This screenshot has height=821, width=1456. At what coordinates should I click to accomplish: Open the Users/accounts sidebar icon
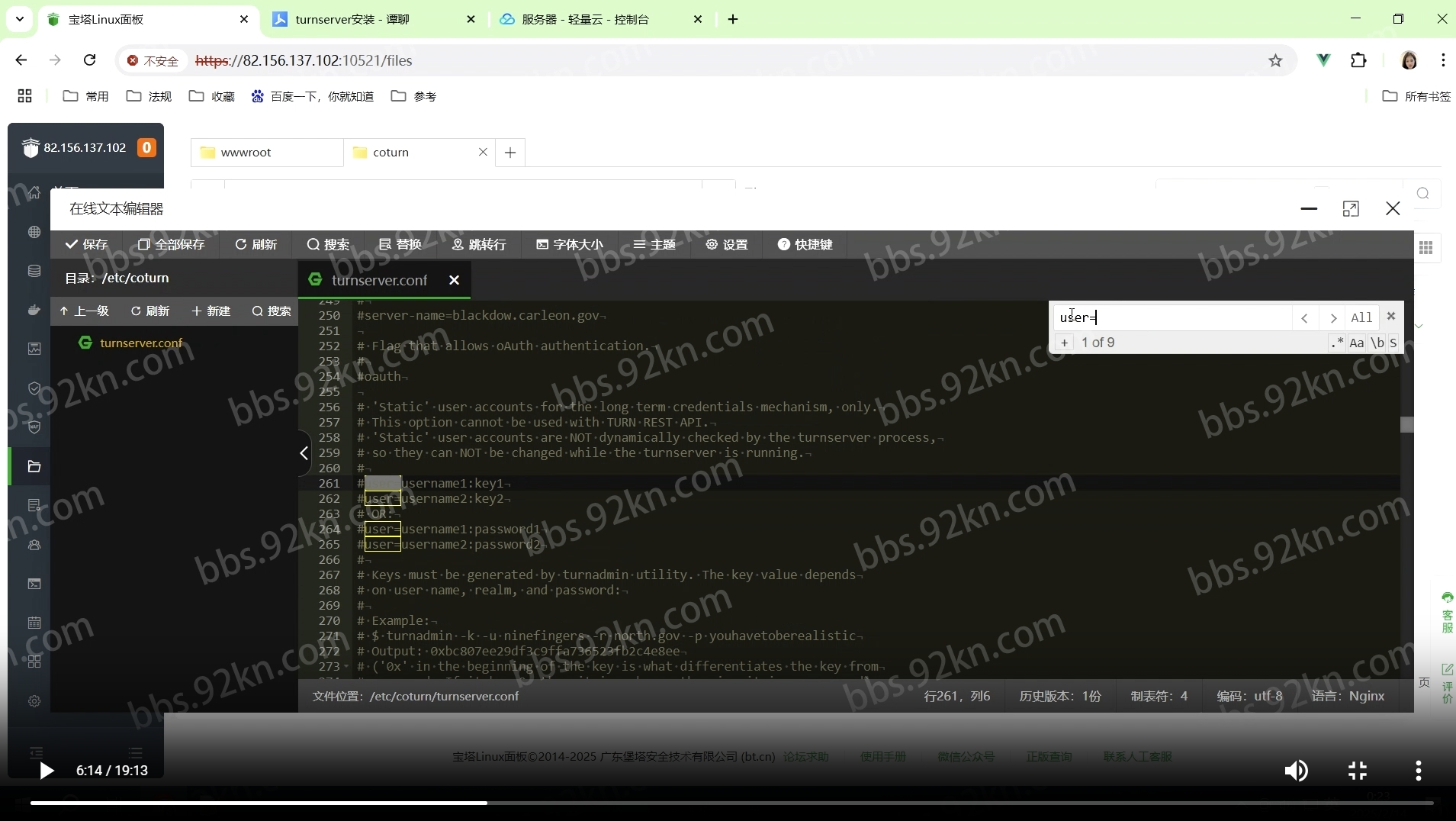(34, 545)
